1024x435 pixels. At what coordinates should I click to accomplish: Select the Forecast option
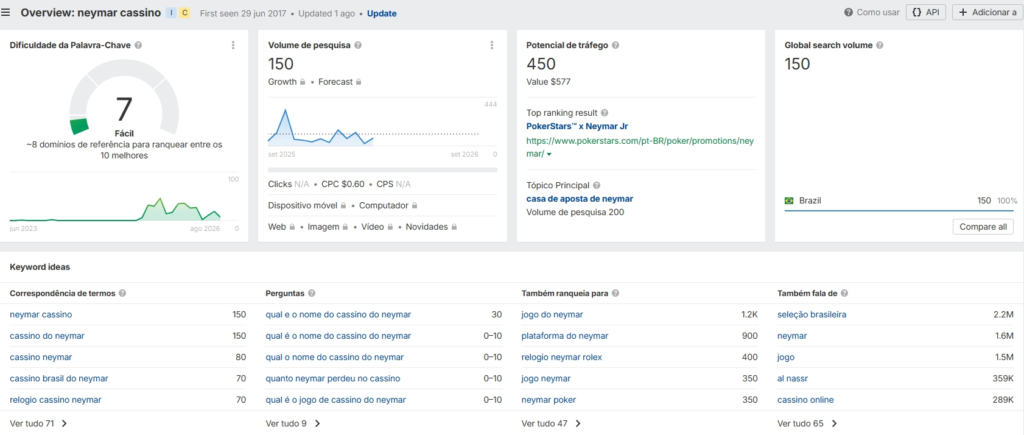tap(336, 82)
